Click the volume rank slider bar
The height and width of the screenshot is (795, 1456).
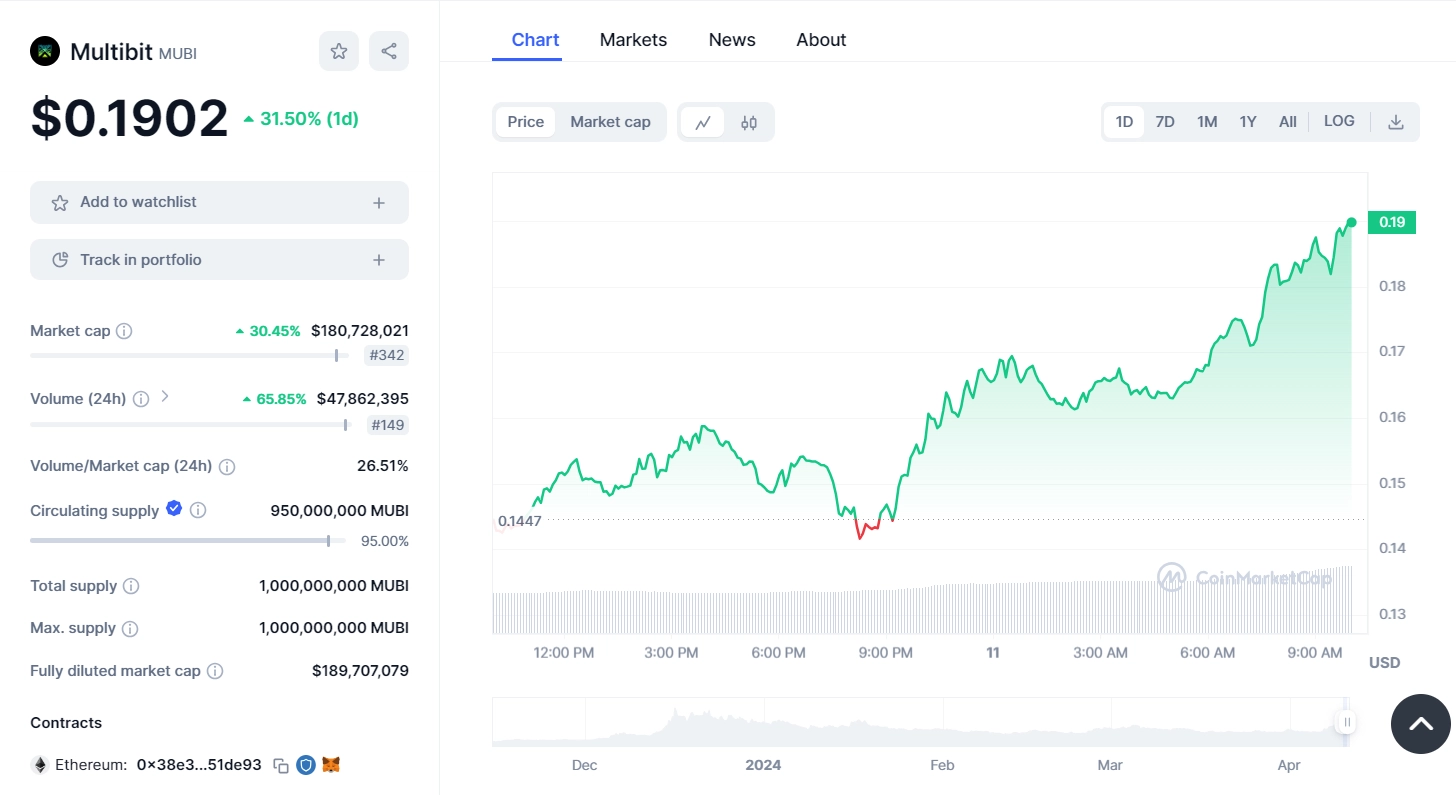(x=189, y=425)
